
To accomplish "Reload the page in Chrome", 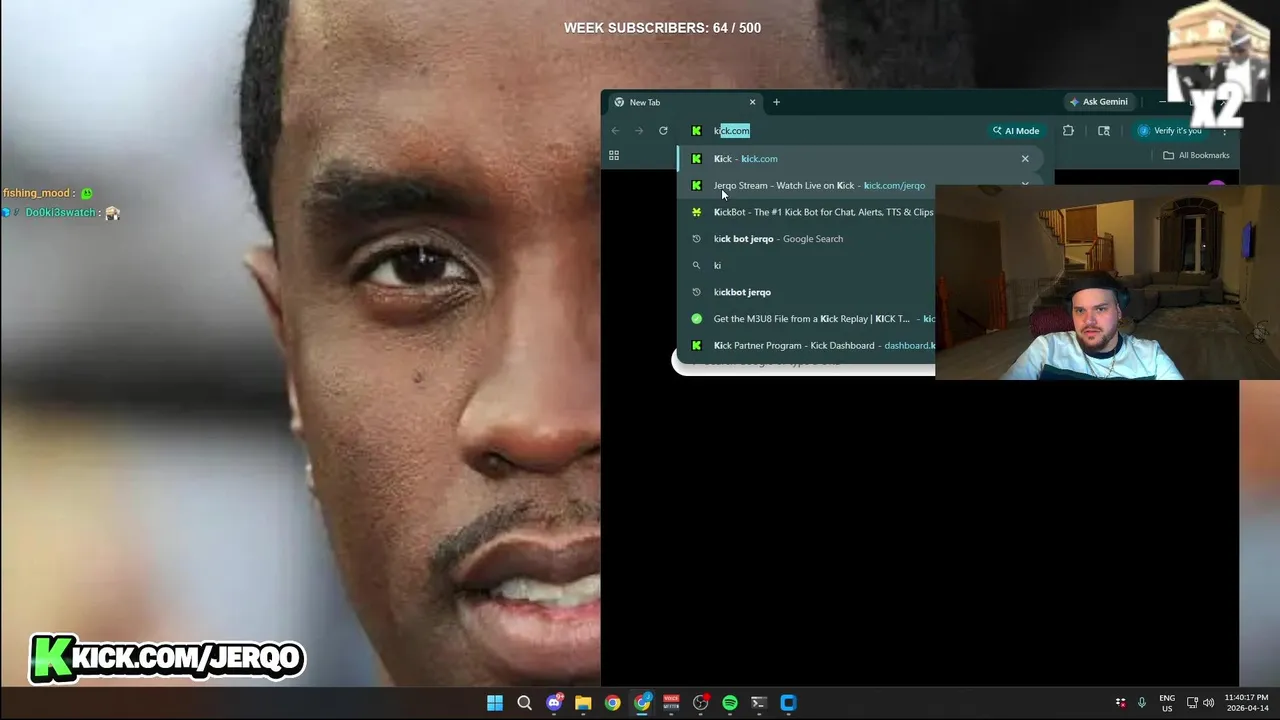I will (x=663, y=131).
